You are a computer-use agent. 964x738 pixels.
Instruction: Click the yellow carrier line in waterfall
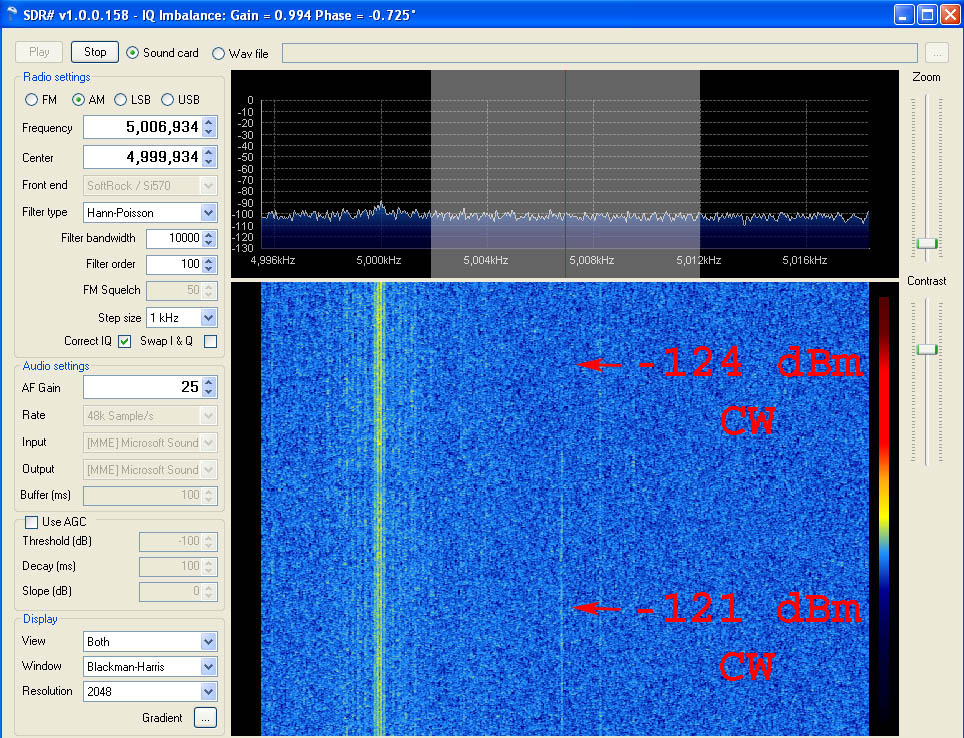point(379,509)
